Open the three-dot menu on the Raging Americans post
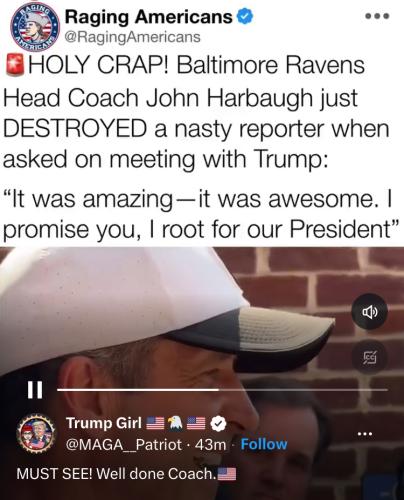Viewport: 404px width, 500px height. click(377, 16)
